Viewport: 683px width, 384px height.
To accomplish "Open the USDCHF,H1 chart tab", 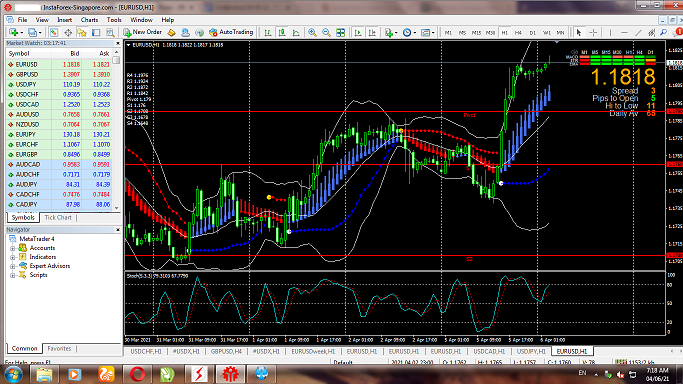I will coord(146,351).
